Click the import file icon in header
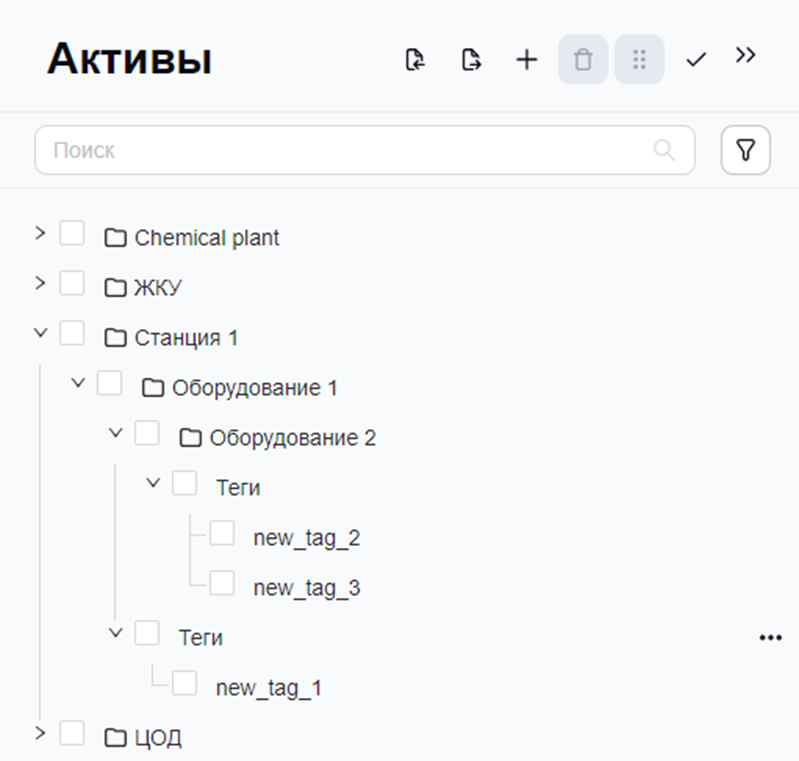The height and width of the screenshot is (761, 799). (x=415, y=60)
